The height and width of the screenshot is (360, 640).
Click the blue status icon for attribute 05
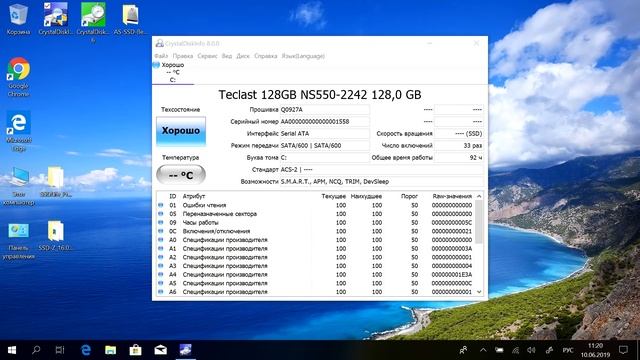pos(160,213)
